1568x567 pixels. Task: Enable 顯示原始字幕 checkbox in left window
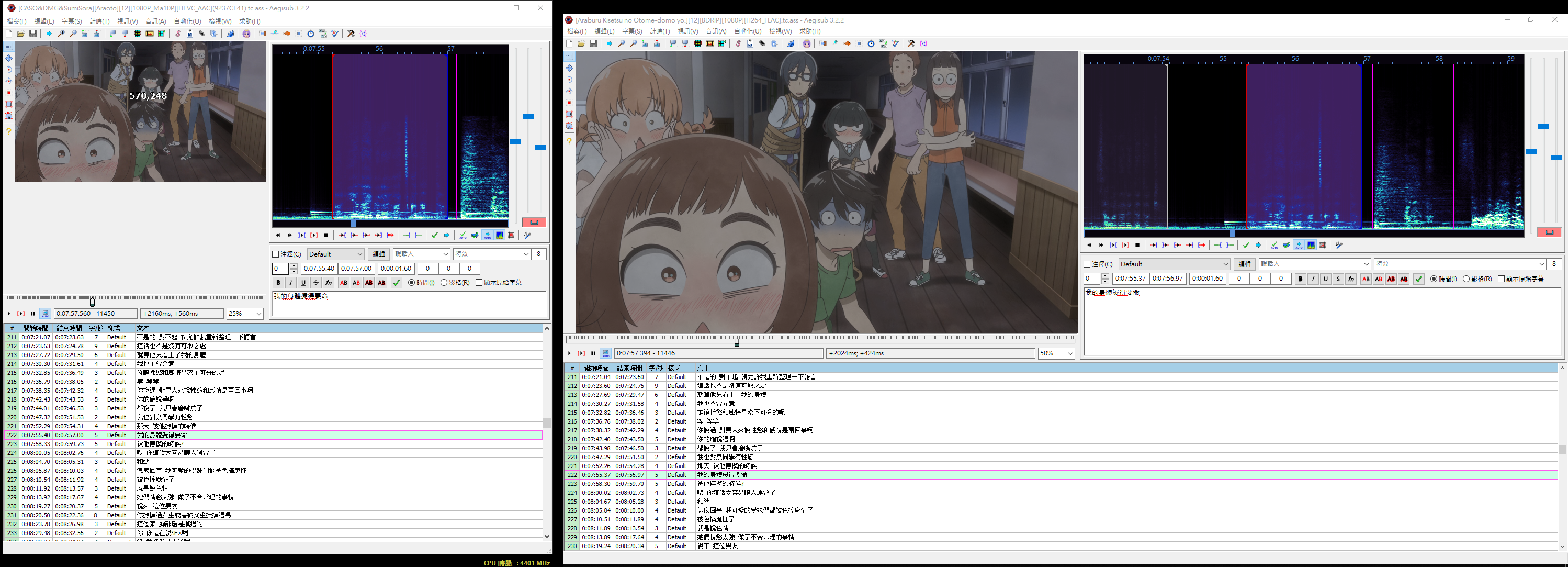(x=479, y=283)
